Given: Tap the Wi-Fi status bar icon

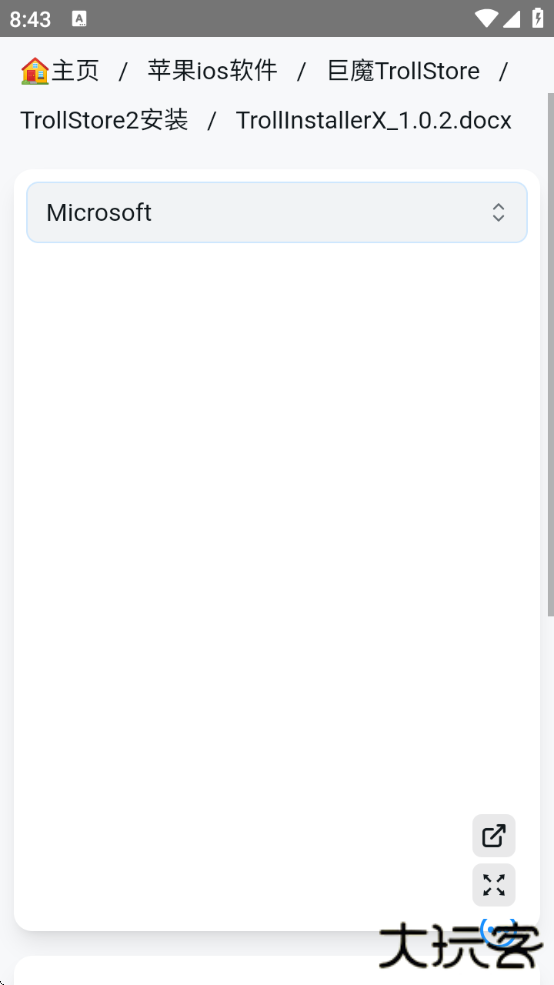Looking at the screenshot, I should click(486, 19).
